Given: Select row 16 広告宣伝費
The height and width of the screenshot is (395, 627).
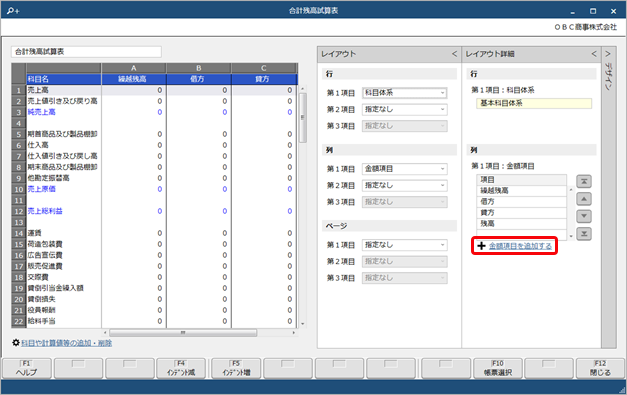Looking at the screenshot, I should 64,255.
